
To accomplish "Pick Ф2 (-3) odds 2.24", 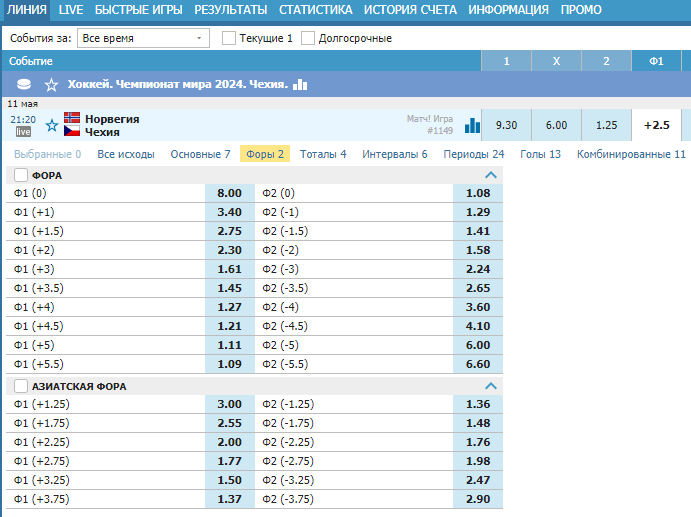I will point(478,269).
